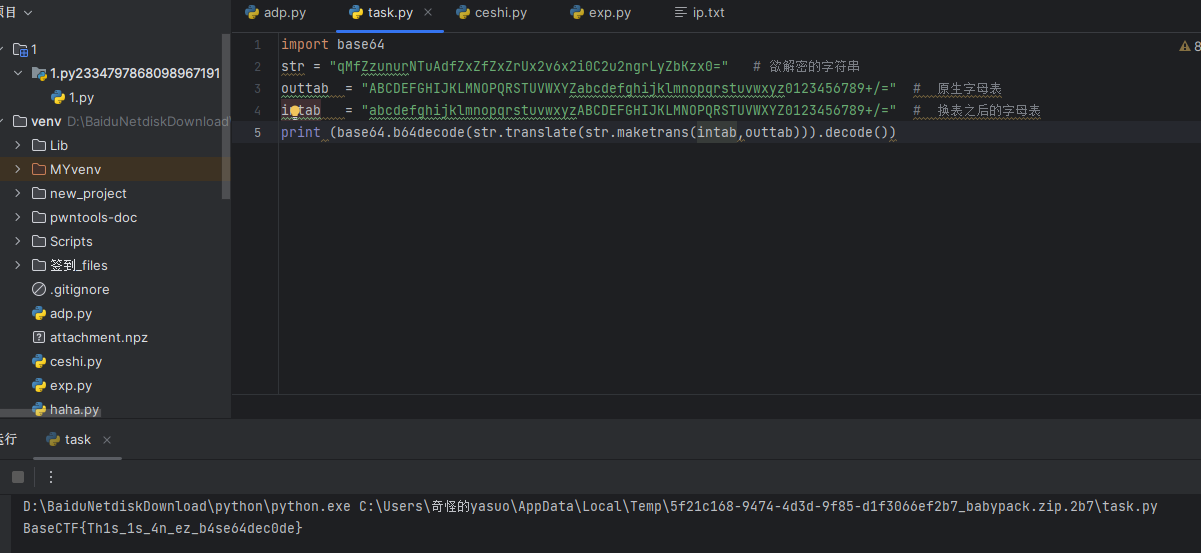Viewport: 1201px width, 553px height.
Task: Select haha.py in the project tree
Action: coord(74,409)
